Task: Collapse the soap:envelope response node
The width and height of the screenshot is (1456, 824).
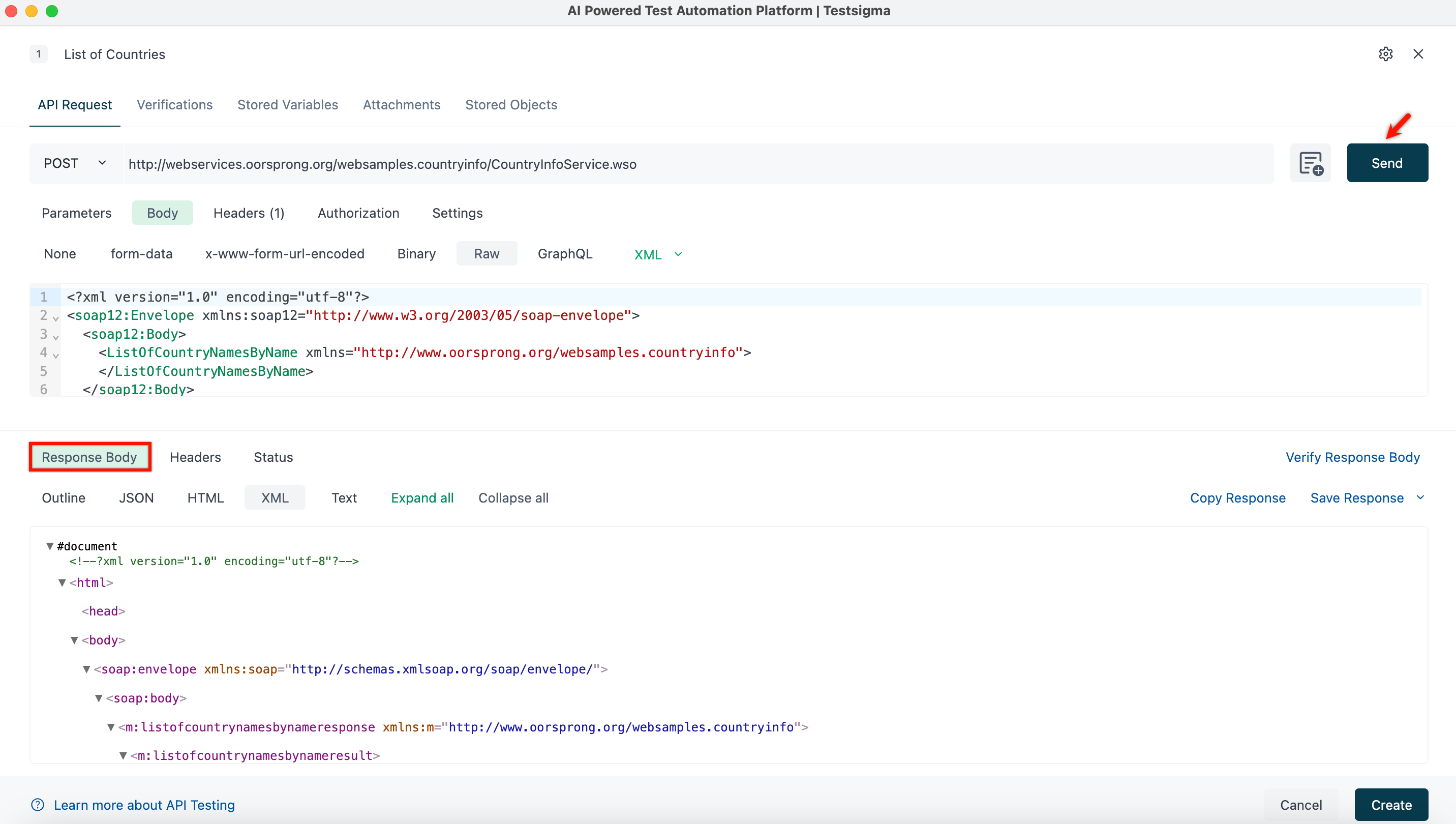Action: [86, 669]
